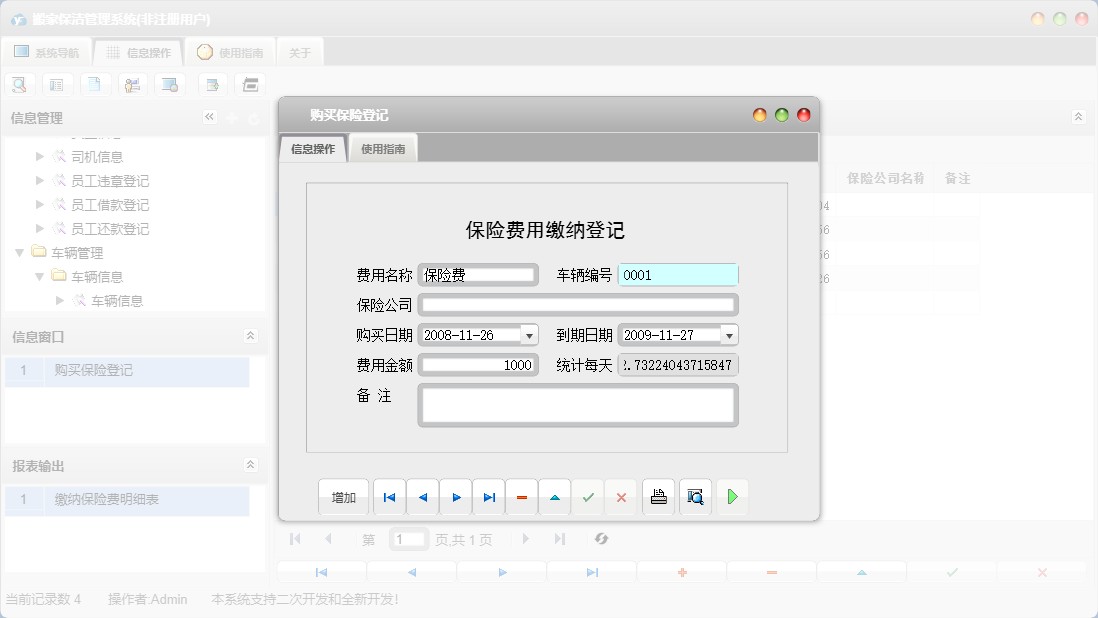Print the insurance record from the dialog
1098x618 pixels.
(x=658, y=497)
